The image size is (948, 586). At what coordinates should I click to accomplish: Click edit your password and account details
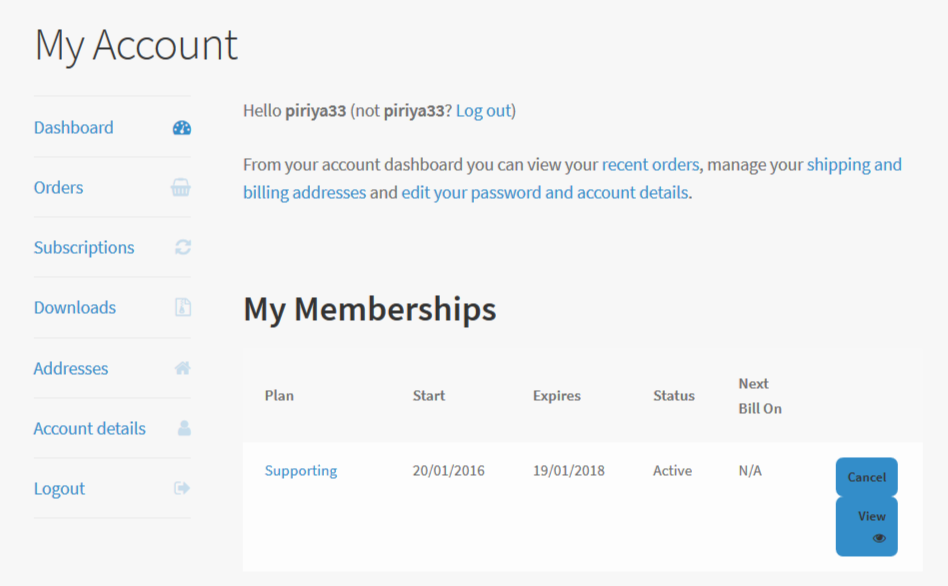pos(545,193)
